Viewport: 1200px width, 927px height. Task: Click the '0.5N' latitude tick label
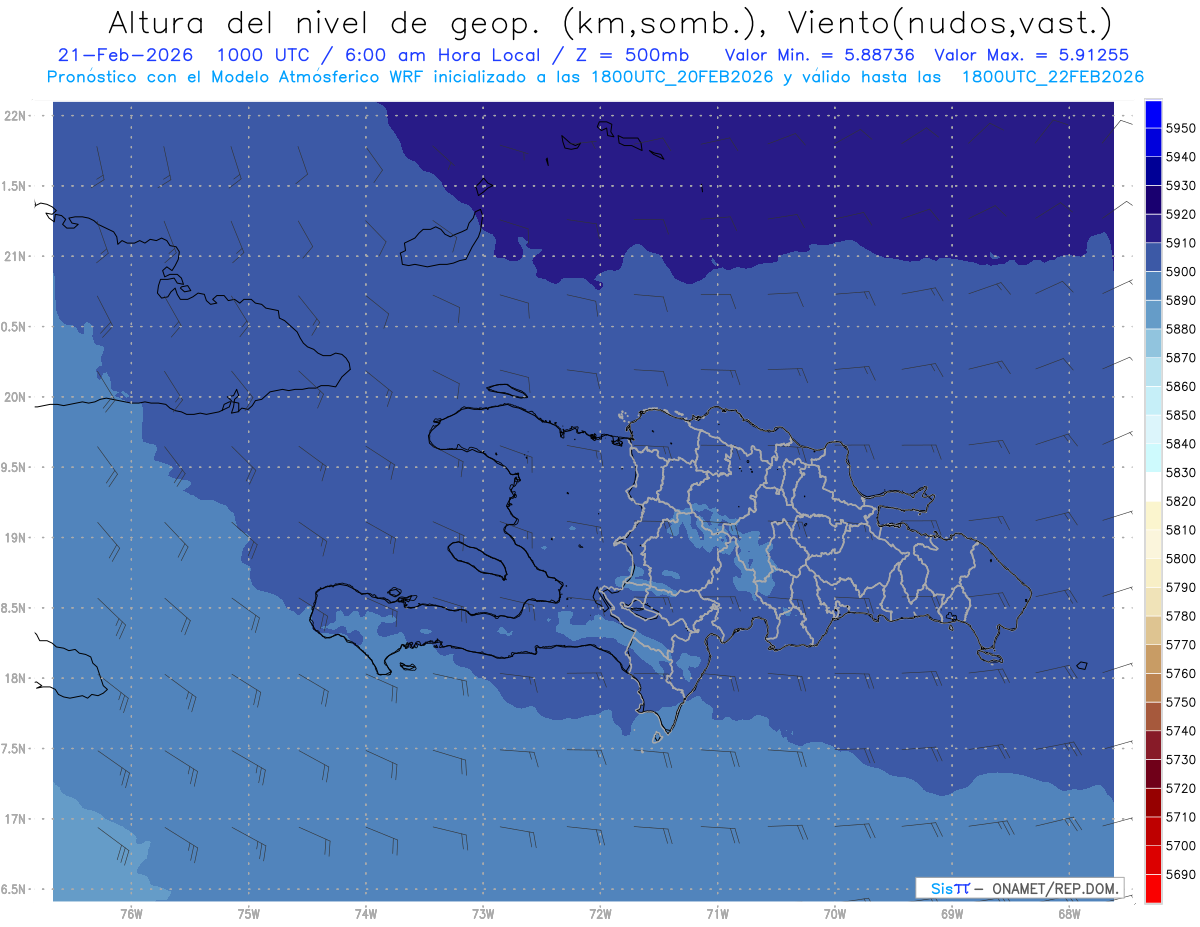pyautogui.click(x=15, y=327)
